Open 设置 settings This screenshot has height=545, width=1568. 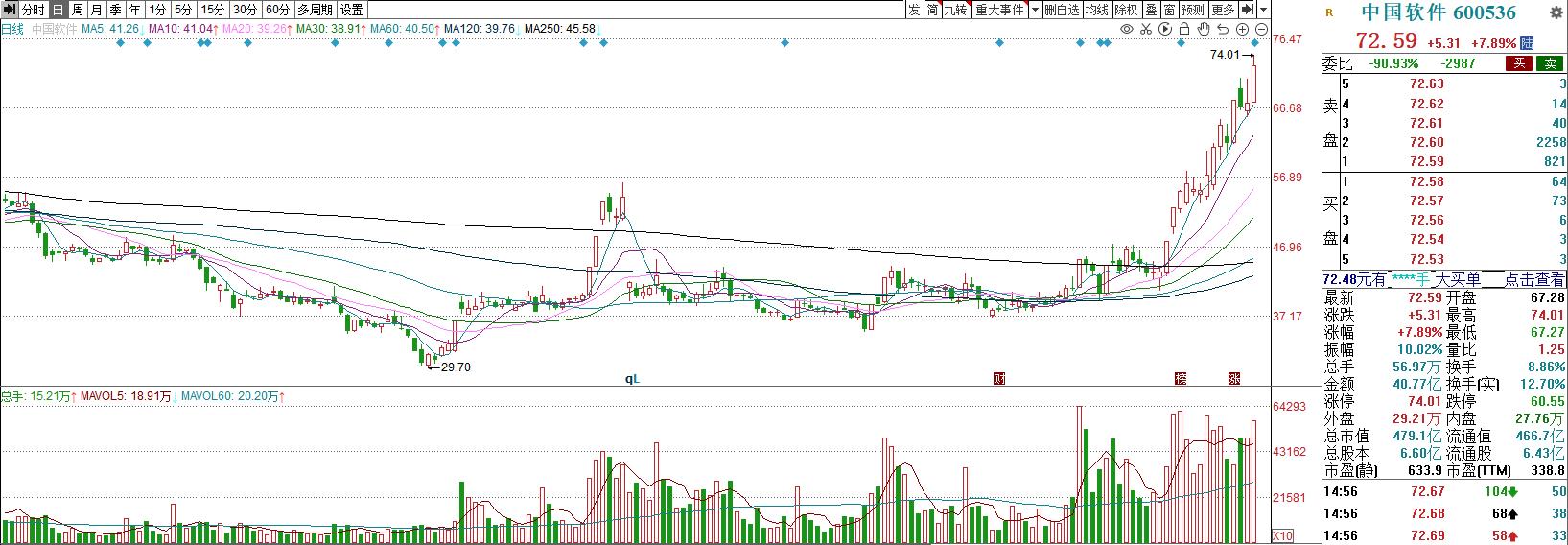click(x=351, y=10)
